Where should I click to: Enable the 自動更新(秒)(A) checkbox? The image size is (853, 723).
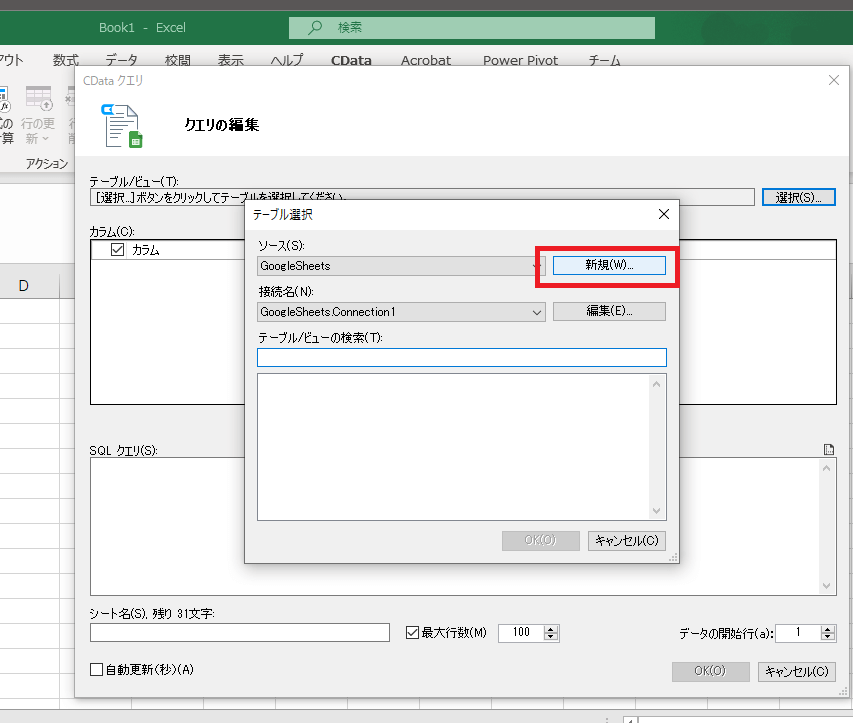point(96,670)
